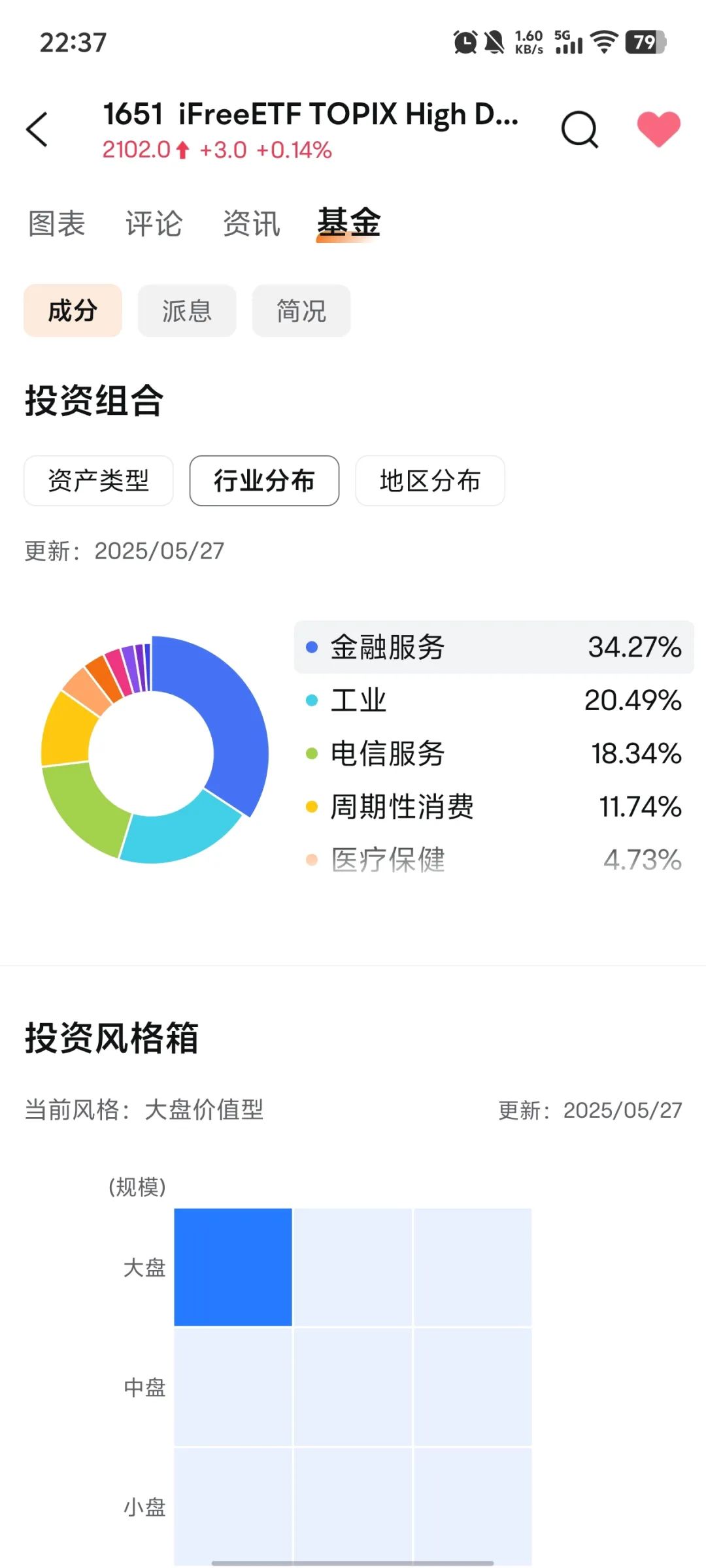Select 地区分布 portfolio filter
The image size is (706, 1568).
coord(430,481)
